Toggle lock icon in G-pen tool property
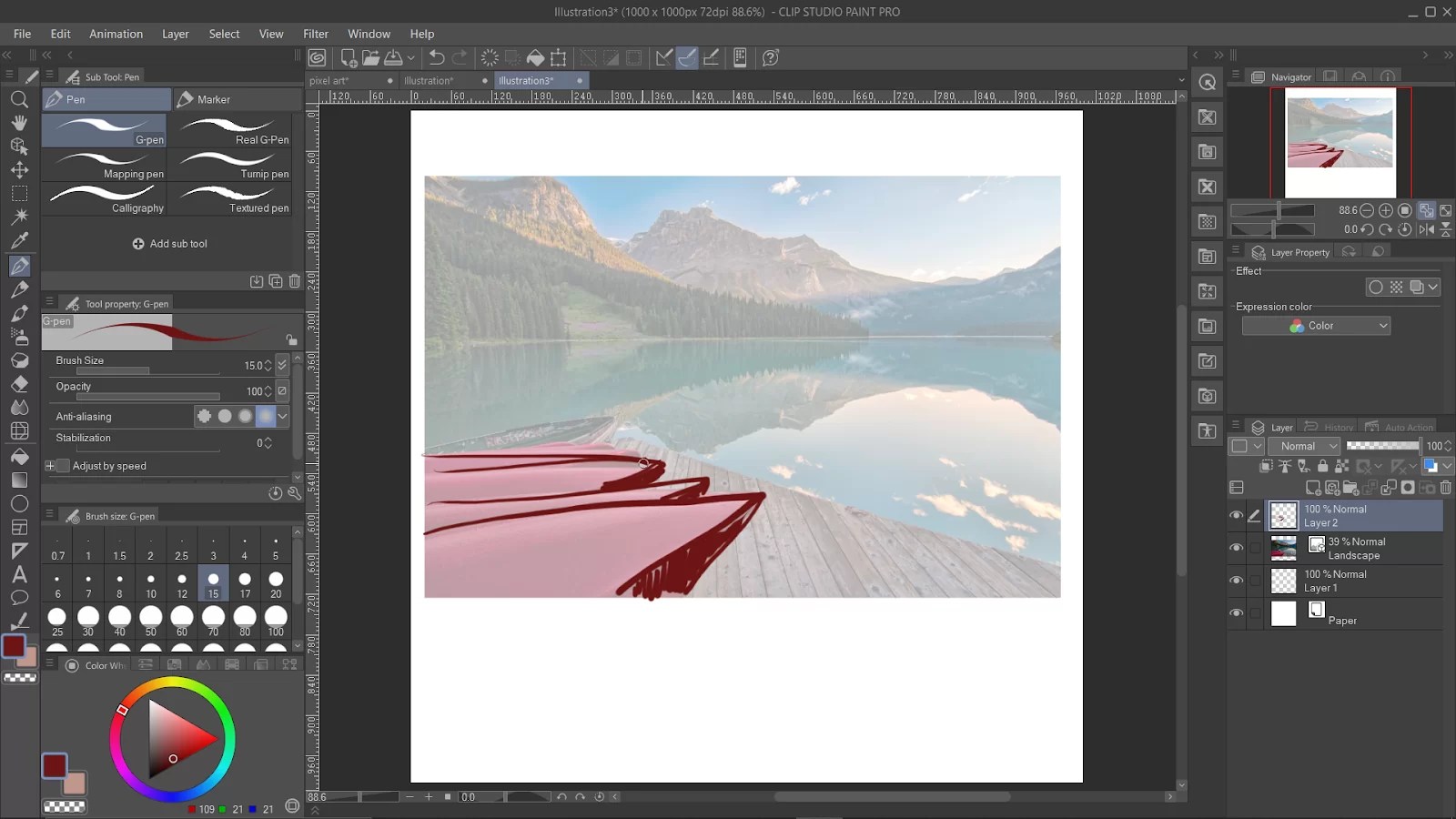 (291, 339)
